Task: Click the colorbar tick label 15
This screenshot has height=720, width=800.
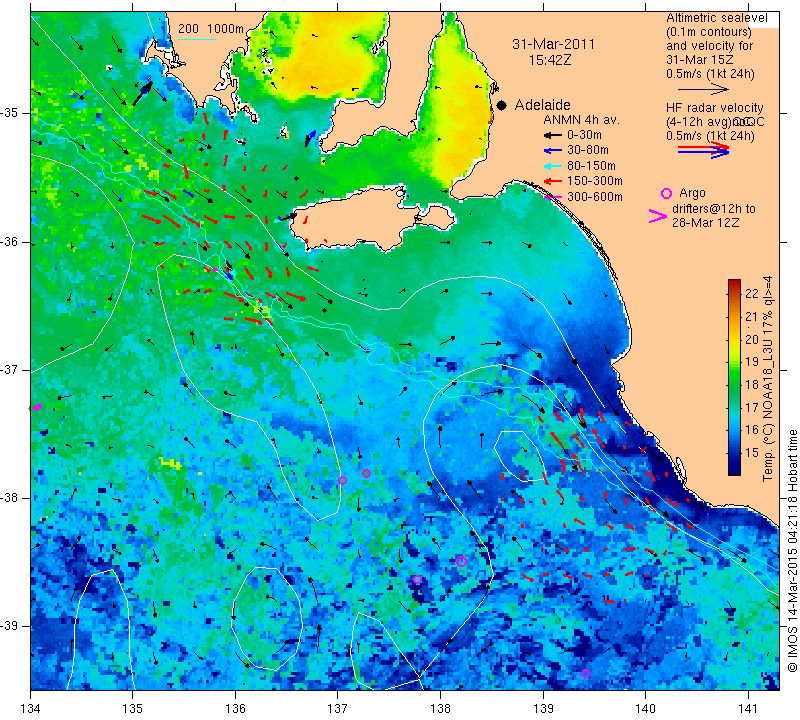Action: (x=751, y=452)
